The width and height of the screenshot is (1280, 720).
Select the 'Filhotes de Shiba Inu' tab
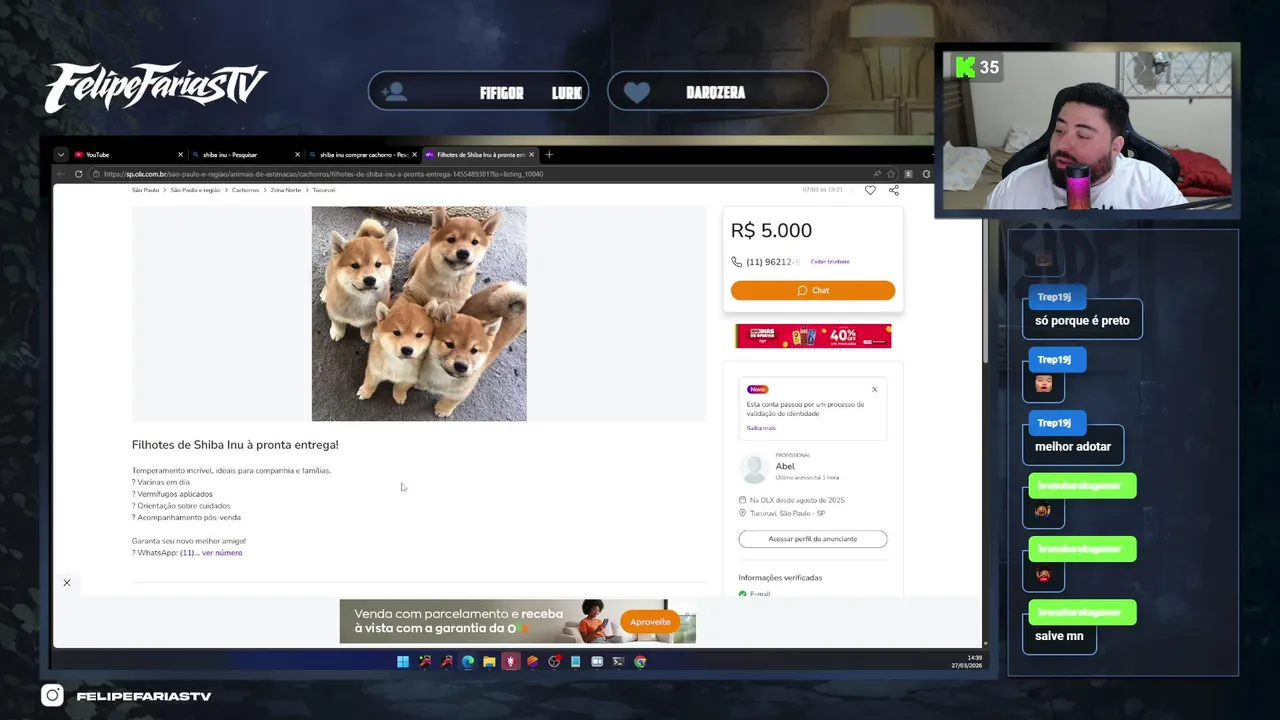pos(479,155)
